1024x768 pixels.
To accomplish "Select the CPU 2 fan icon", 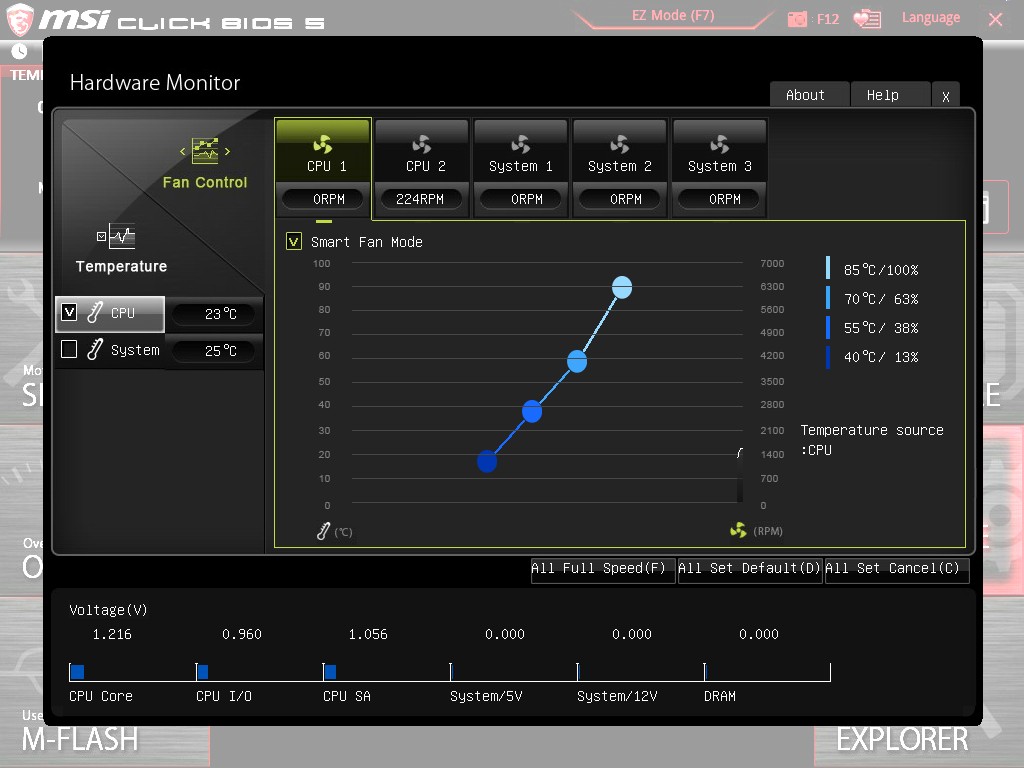I will (422, 144).
